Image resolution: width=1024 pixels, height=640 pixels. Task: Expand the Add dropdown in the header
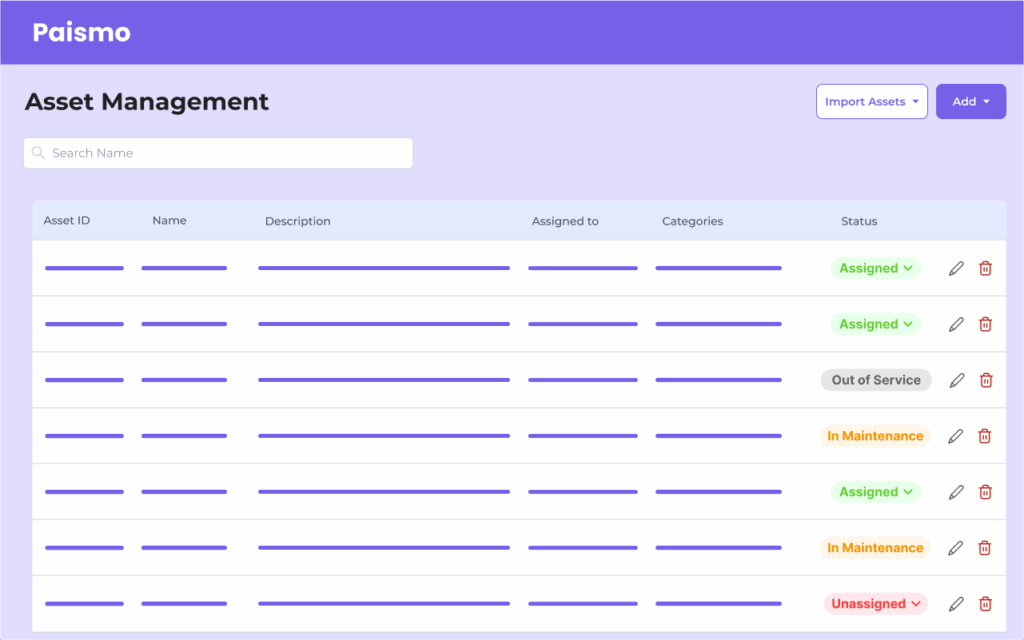[970, 101]
